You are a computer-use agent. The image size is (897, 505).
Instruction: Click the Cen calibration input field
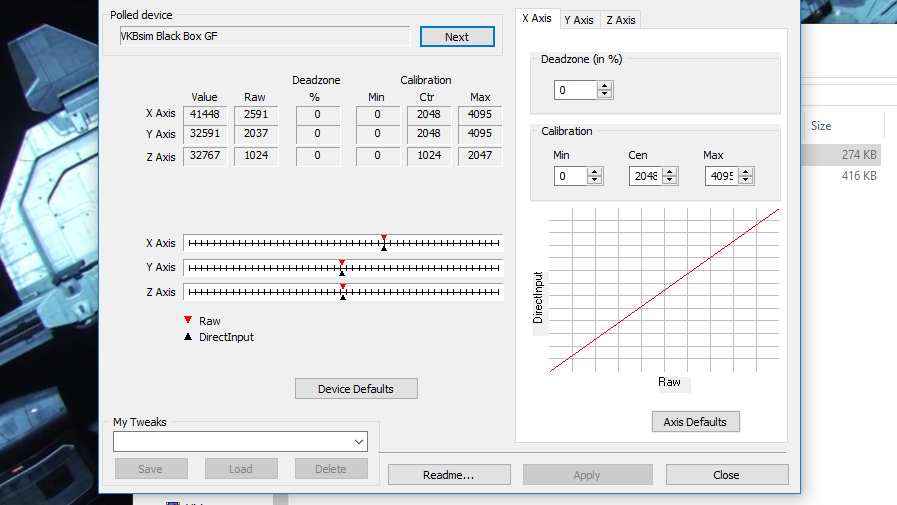(x=645, y=176)
